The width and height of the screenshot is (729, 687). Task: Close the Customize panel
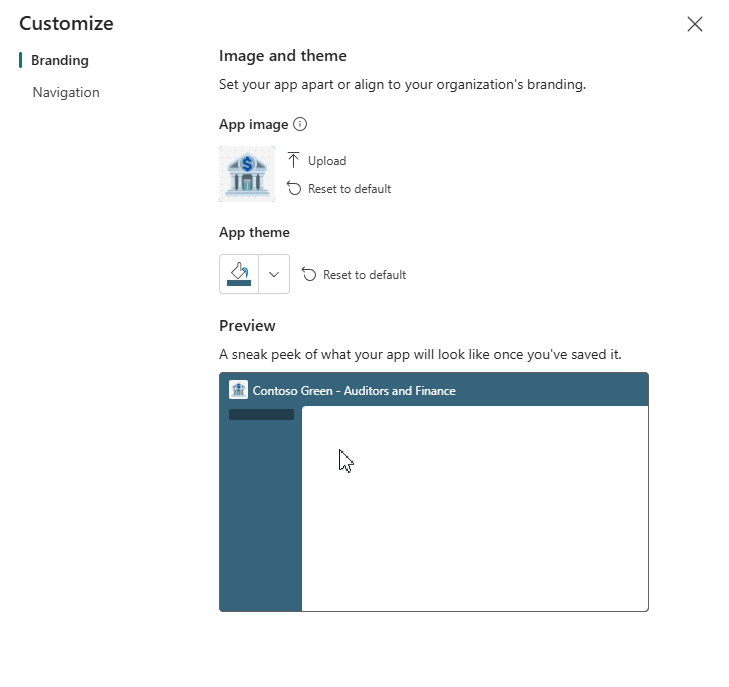click(x=695, y=24)
